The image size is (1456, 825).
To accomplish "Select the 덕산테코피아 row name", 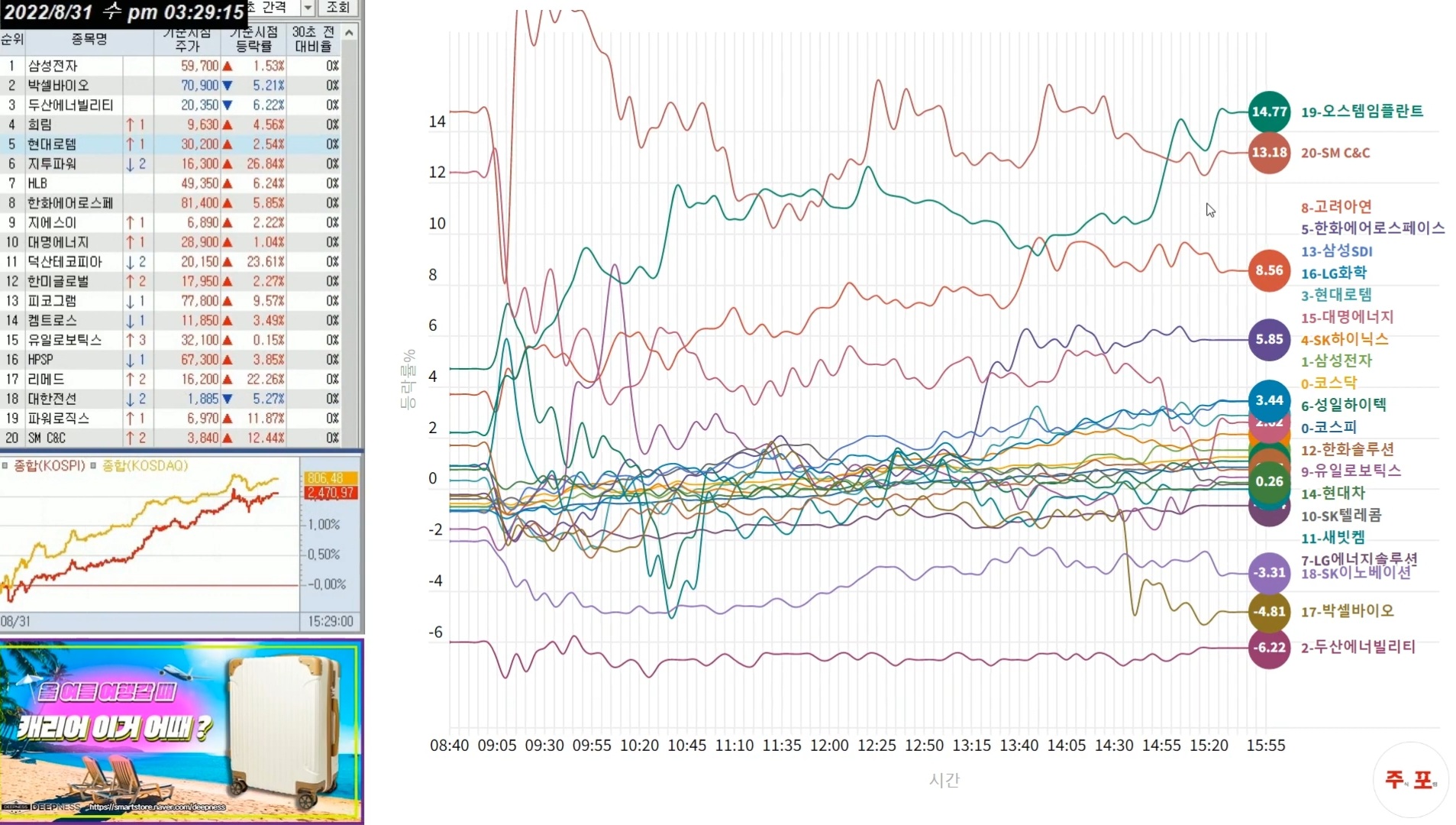I will pos(65,262).
